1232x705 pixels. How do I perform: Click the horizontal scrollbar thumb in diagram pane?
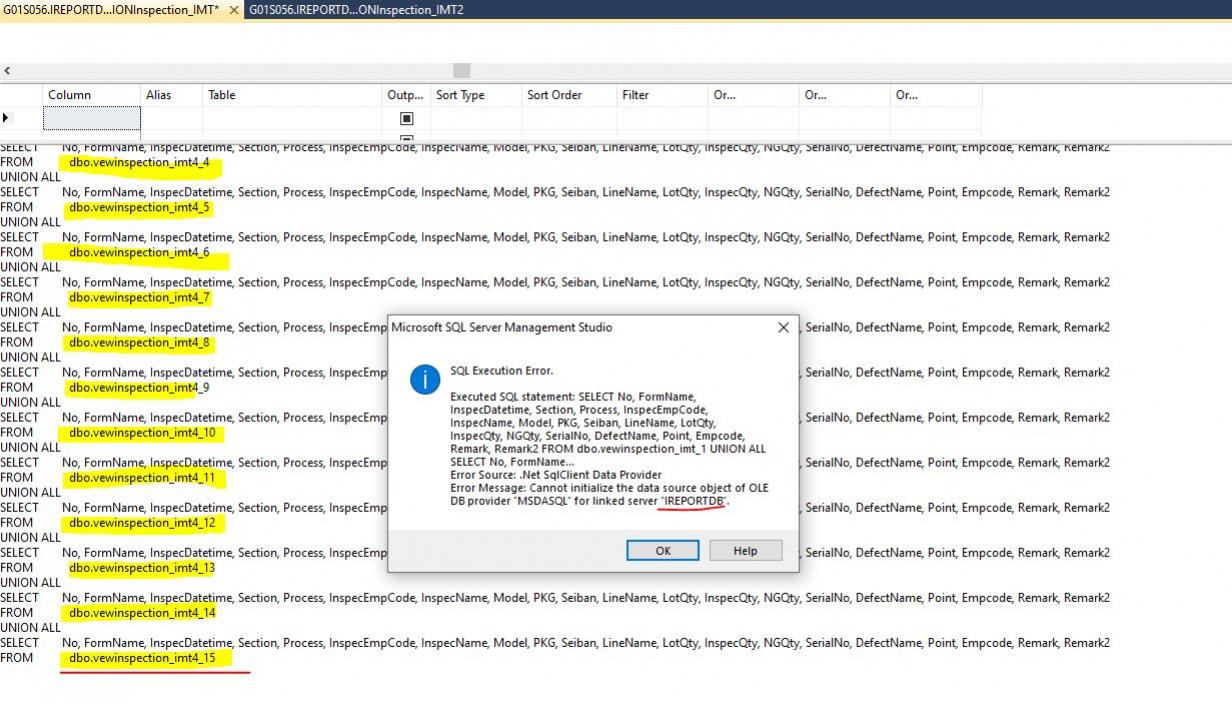pos(461,71)
